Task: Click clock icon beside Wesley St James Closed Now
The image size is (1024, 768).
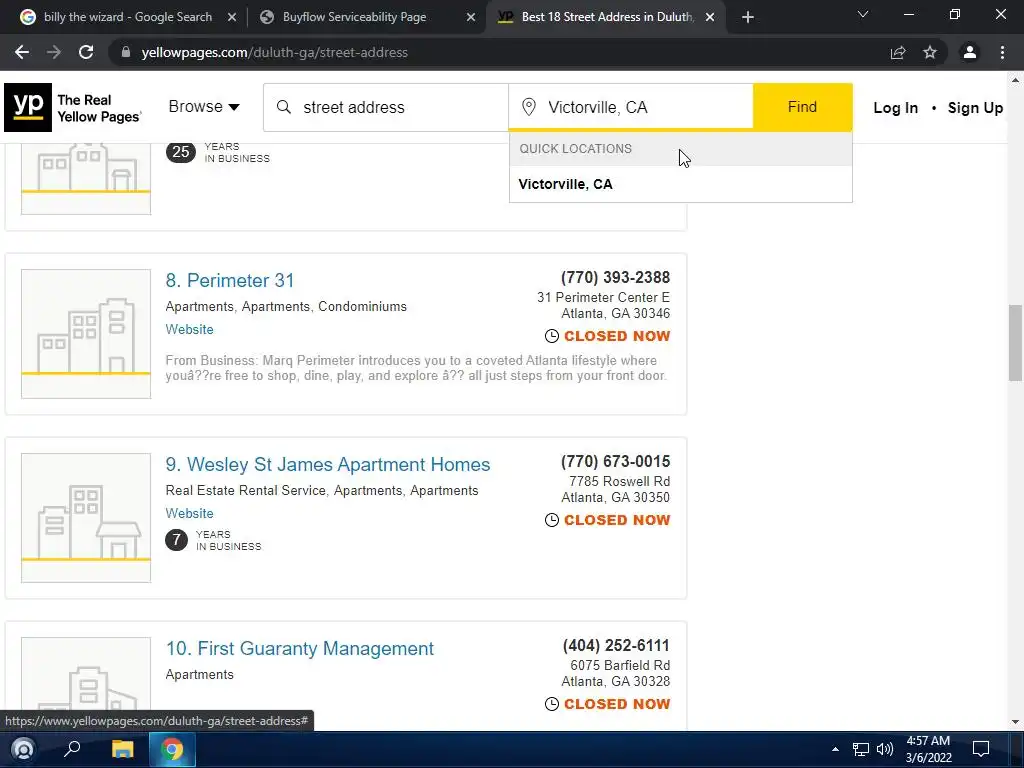Action: [552, 520]
